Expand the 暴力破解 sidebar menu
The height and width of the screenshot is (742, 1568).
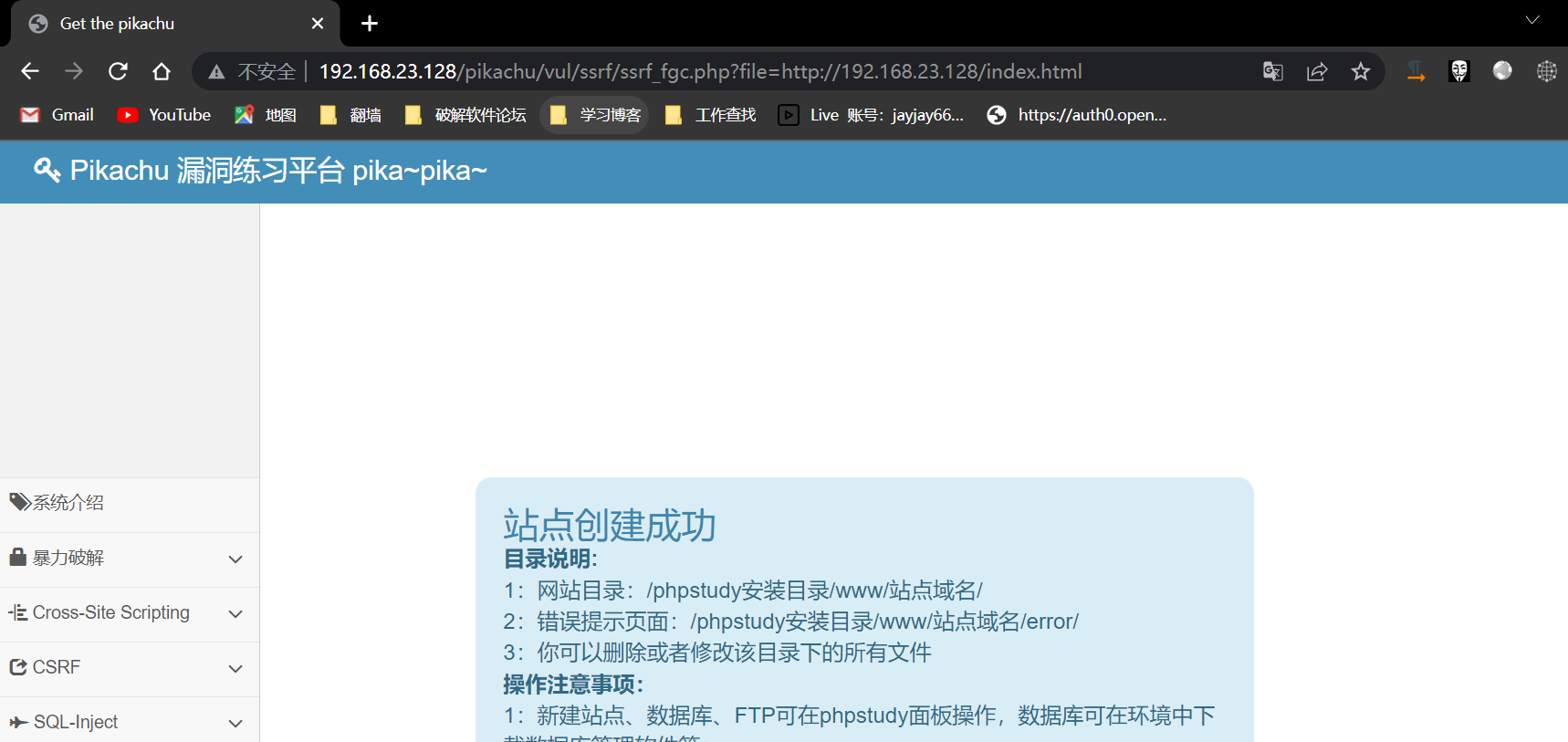tap(129, 559)
